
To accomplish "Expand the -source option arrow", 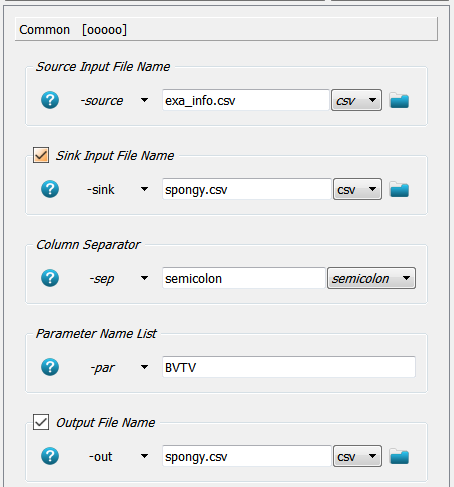I will tap(144, 100).
